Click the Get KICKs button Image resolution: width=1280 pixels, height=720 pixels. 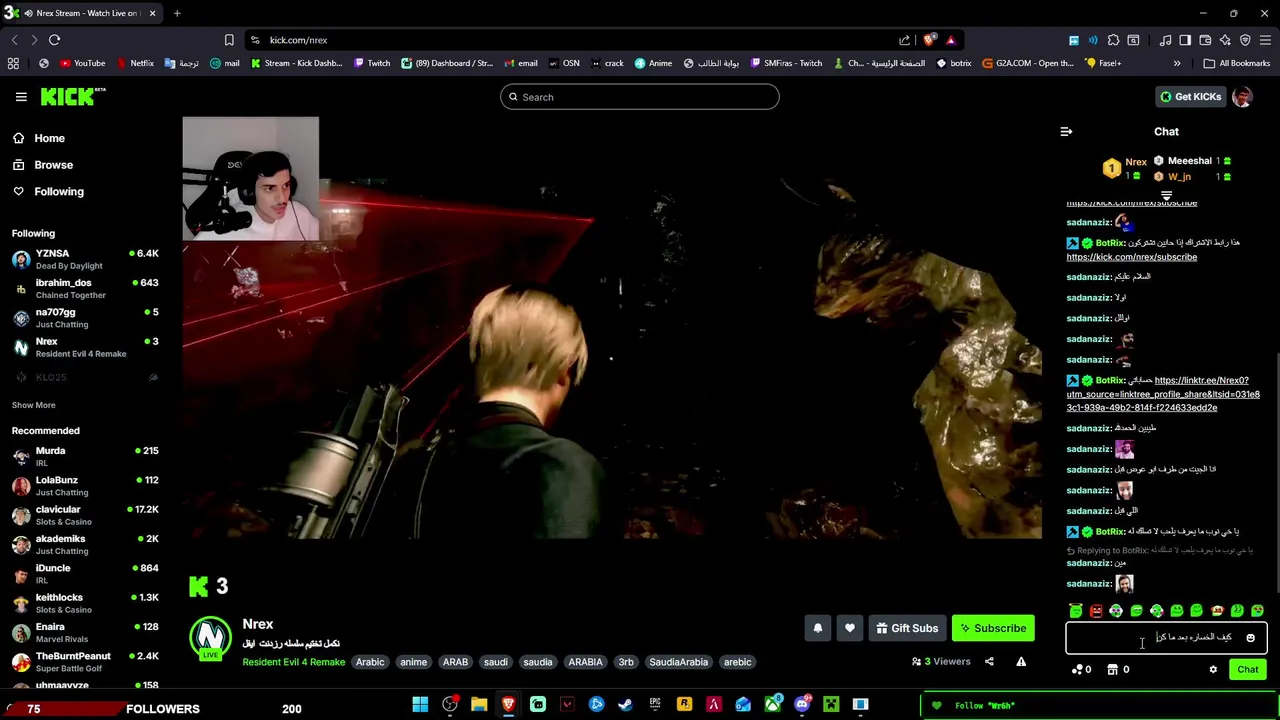click(1190, 97)
